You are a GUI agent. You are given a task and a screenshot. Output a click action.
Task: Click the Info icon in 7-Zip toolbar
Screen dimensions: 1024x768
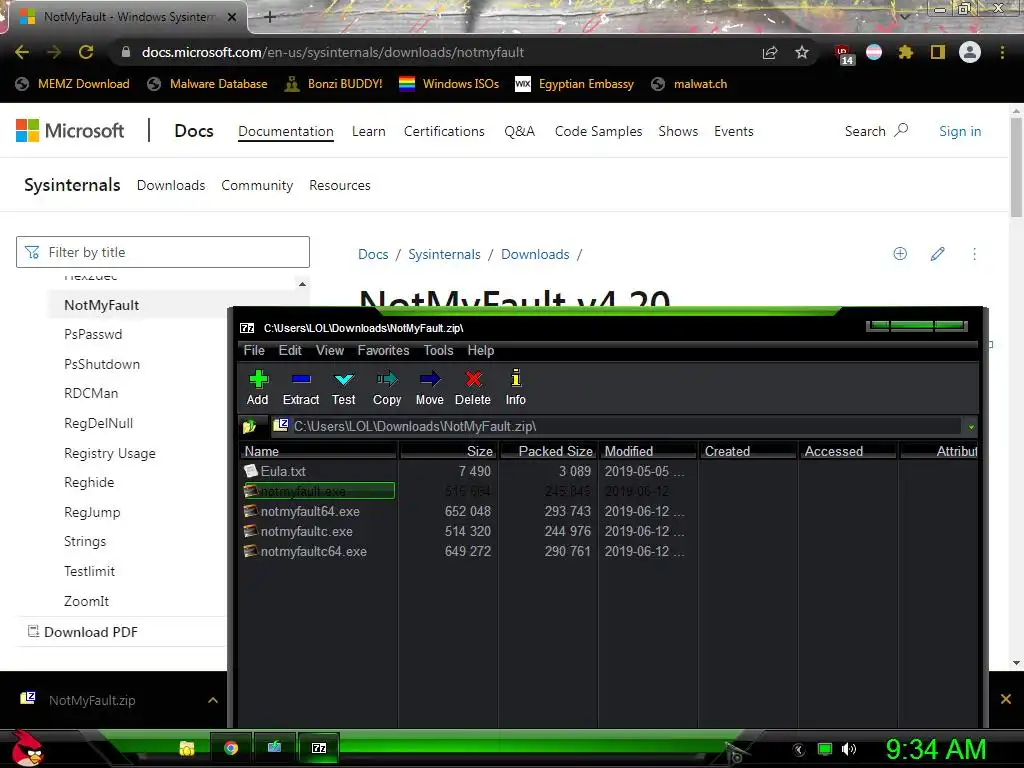[516, 379]
